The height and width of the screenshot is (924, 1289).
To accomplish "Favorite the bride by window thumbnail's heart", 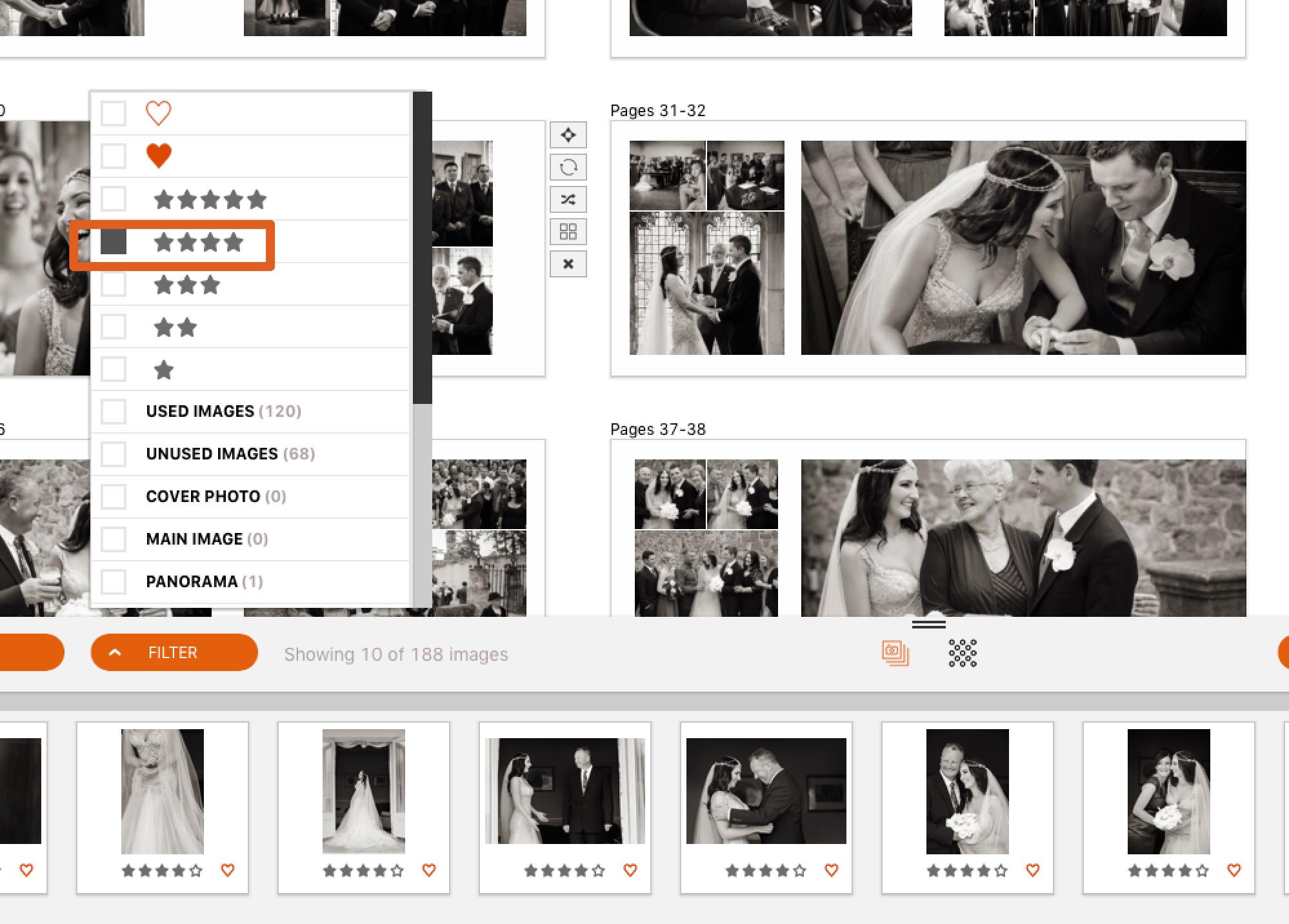I will click(x=428, y=870).
